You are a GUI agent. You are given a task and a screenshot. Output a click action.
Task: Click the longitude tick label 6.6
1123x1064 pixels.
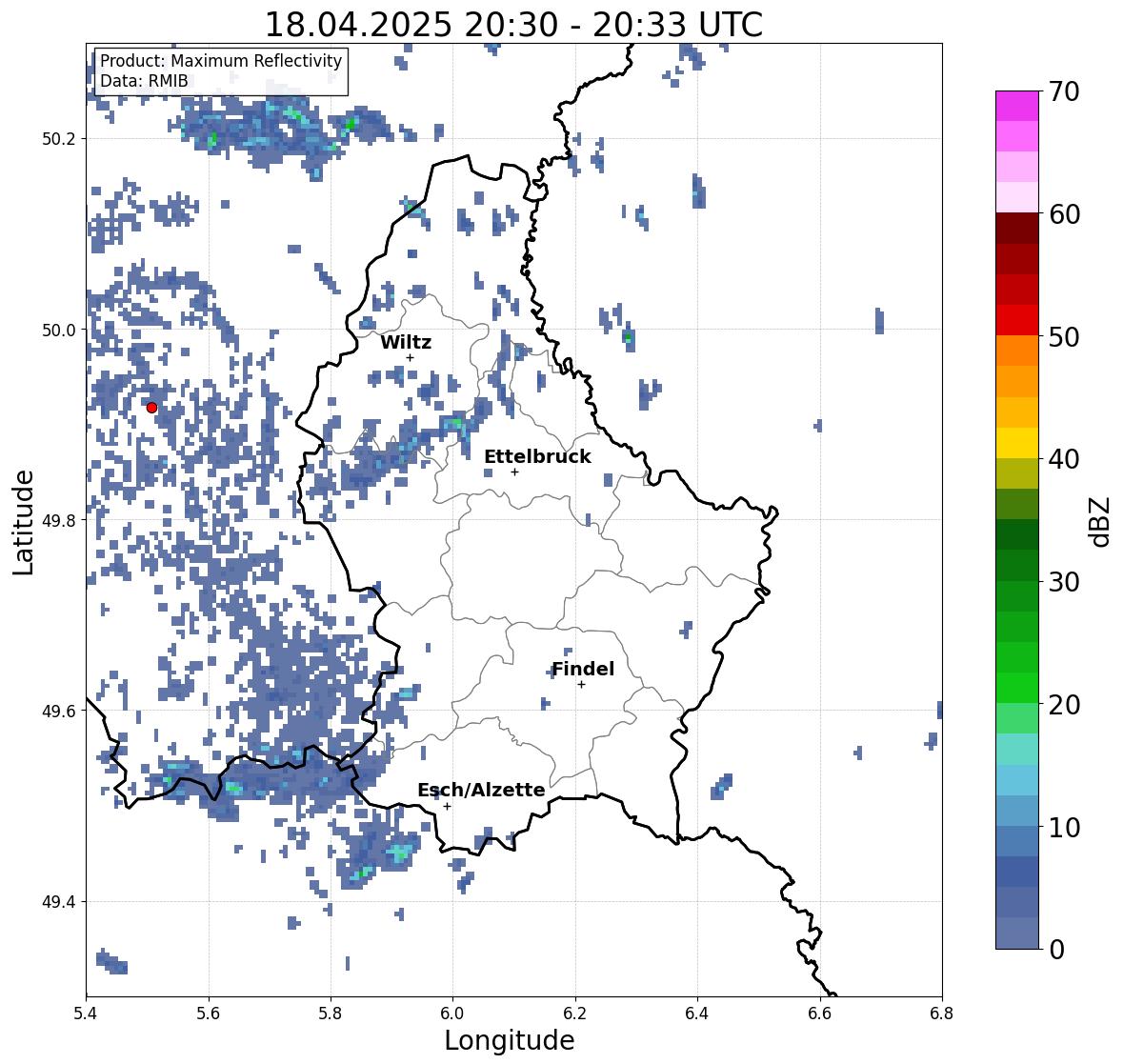pyautogui.click(x=820, y=1013)
